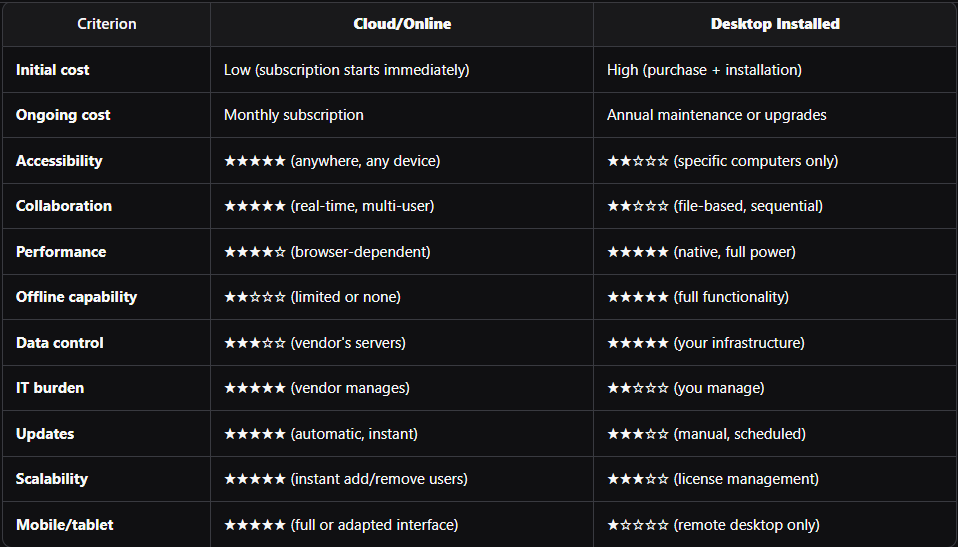This screenshot has width=958, height=547.
Task: Click "Low (subscription starts immediately)" text
Action: [x=346, y=70]
